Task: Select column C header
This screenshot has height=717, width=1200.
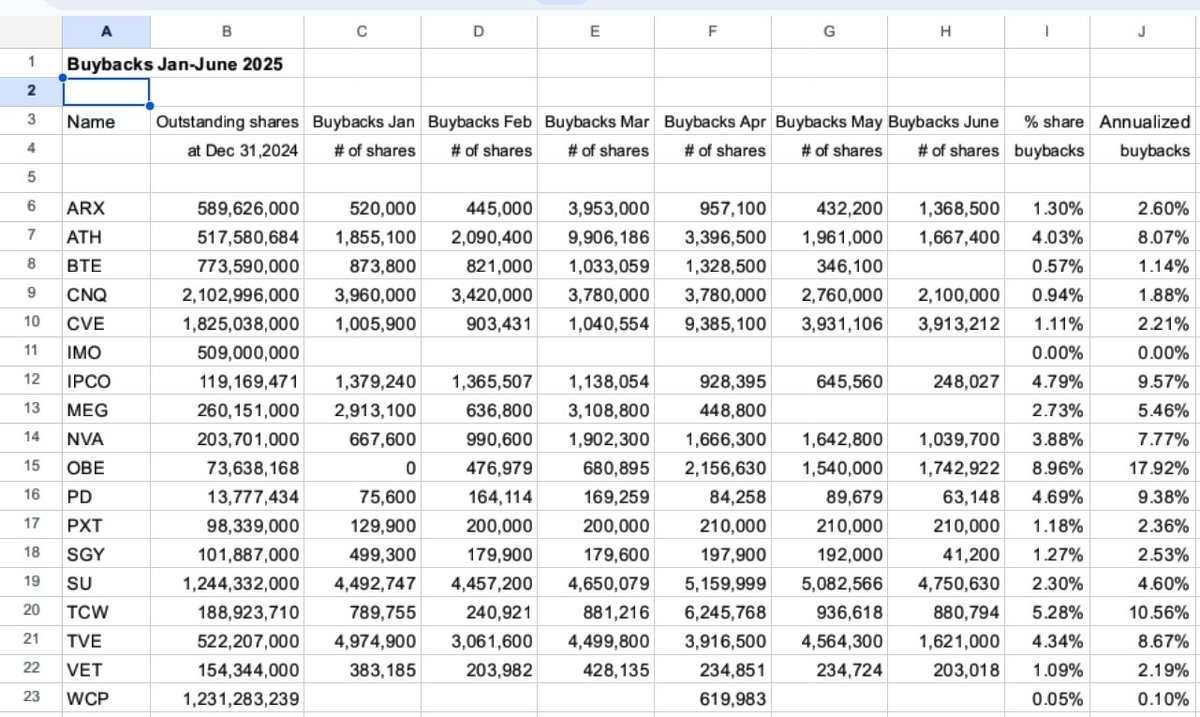Action: tap(362, 31)
